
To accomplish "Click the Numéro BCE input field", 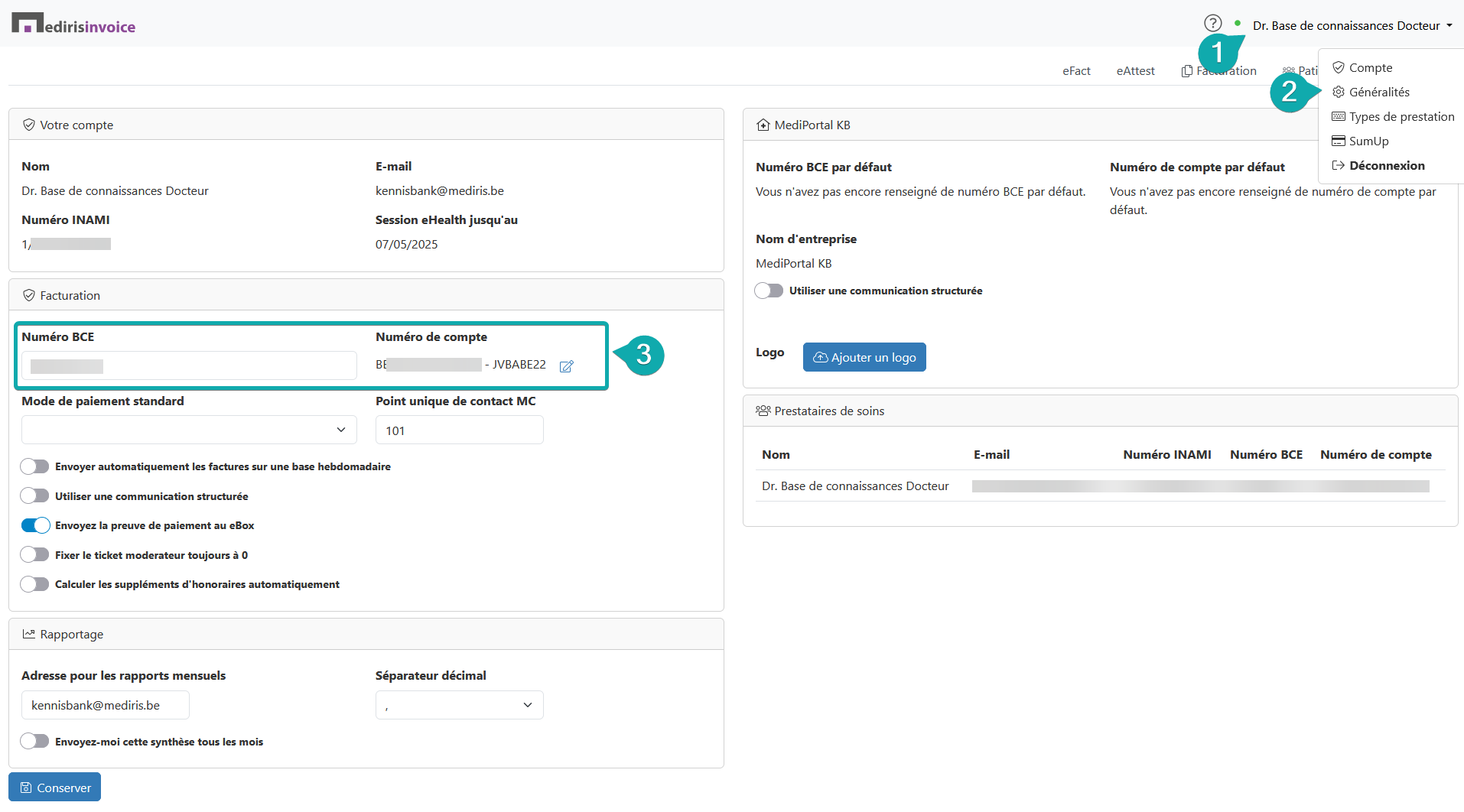I will [x=189, y=365].
